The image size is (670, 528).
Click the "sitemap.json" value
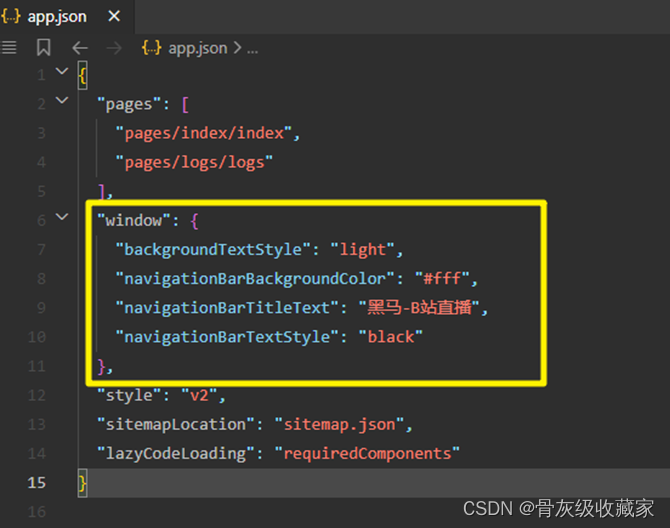click(340, 424)
